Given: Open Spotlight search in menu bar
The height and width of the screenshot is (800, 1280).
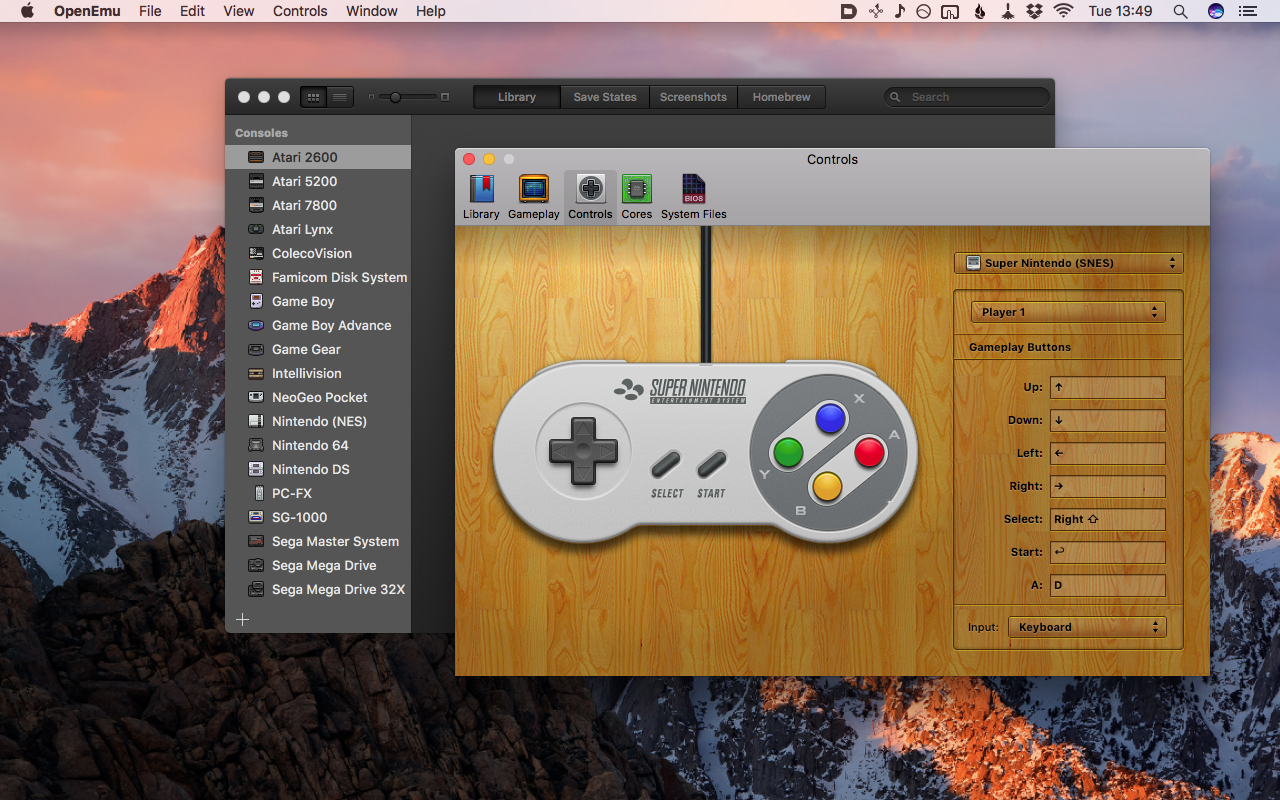Looking at the screenshot, I should point(1180,11).
